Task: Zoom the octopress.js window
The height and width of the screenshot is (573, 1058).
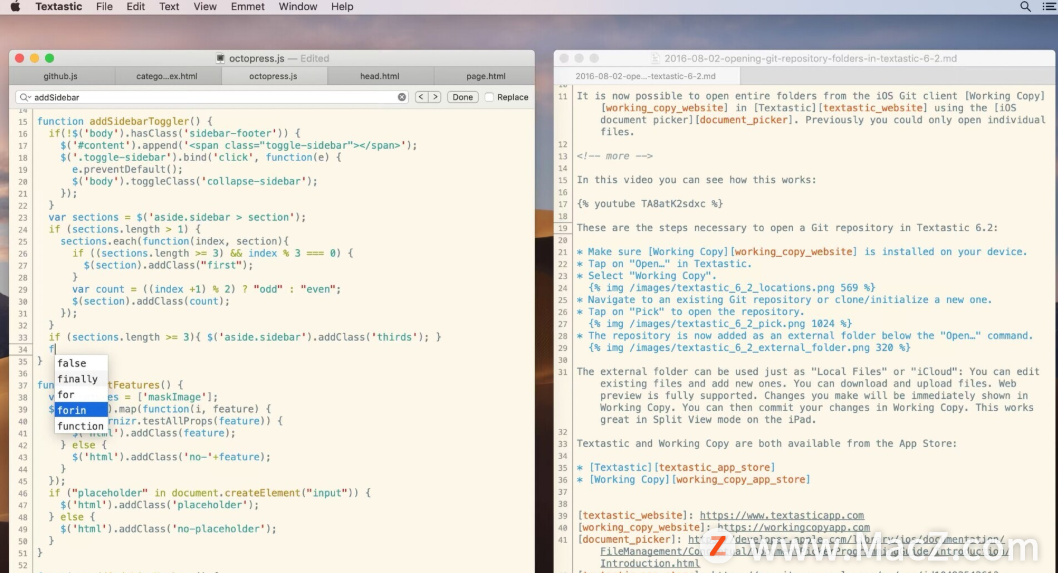Action: (49, 59)
